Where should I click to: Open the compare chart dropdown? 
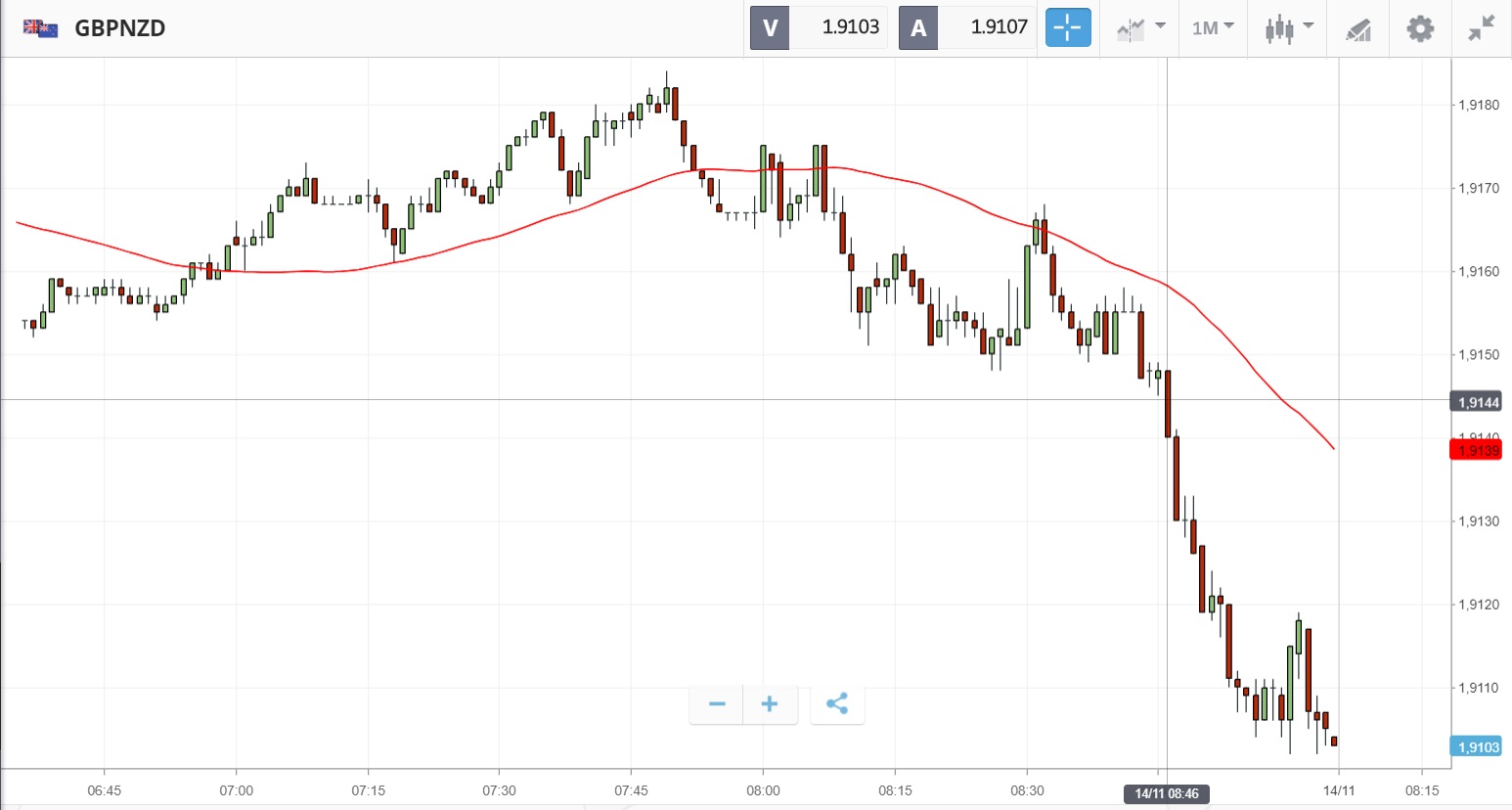pos(1140,27)
